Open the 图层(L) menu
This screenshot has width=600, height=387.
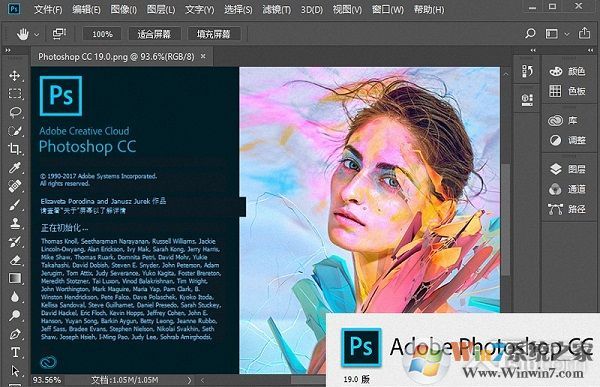click(161, 9)
